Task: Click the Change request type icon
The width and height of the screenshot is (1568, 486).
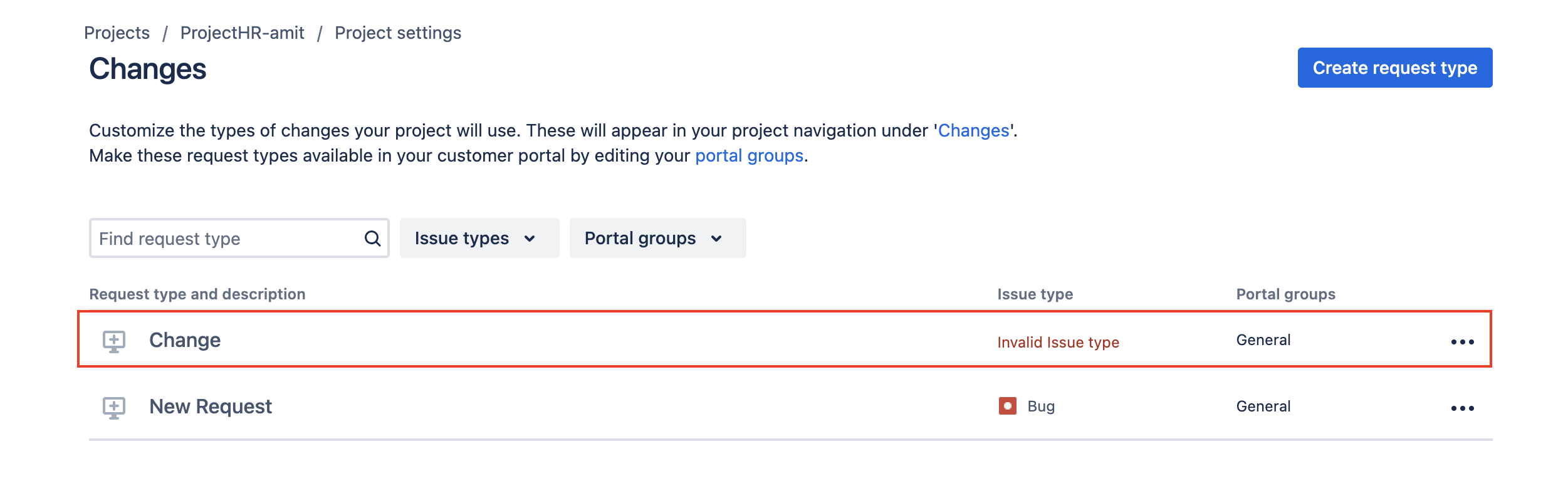Action: coord(114,341)
